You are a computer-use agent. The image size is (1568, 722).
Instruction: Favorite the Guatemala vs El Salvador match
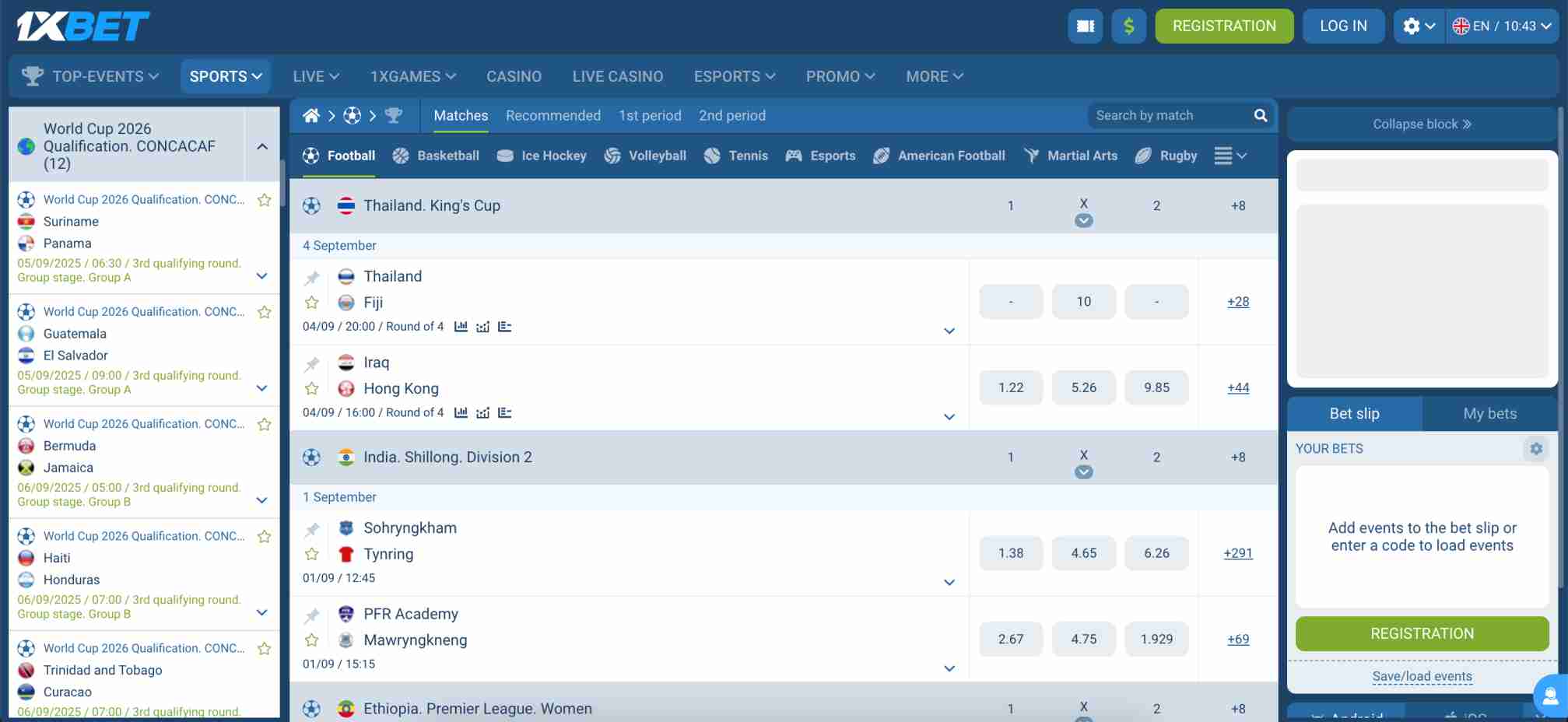coord(265,312)
